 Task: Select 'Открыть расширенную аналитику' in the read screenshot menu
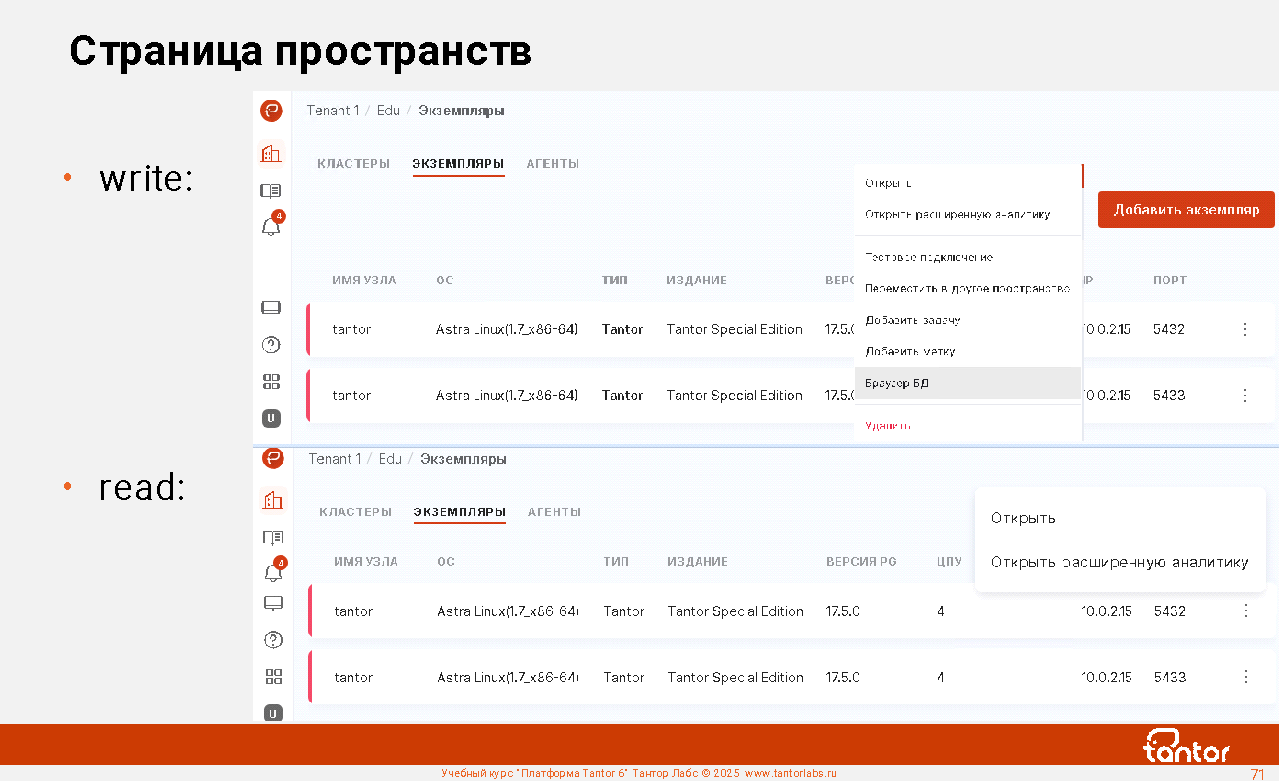1119,562
